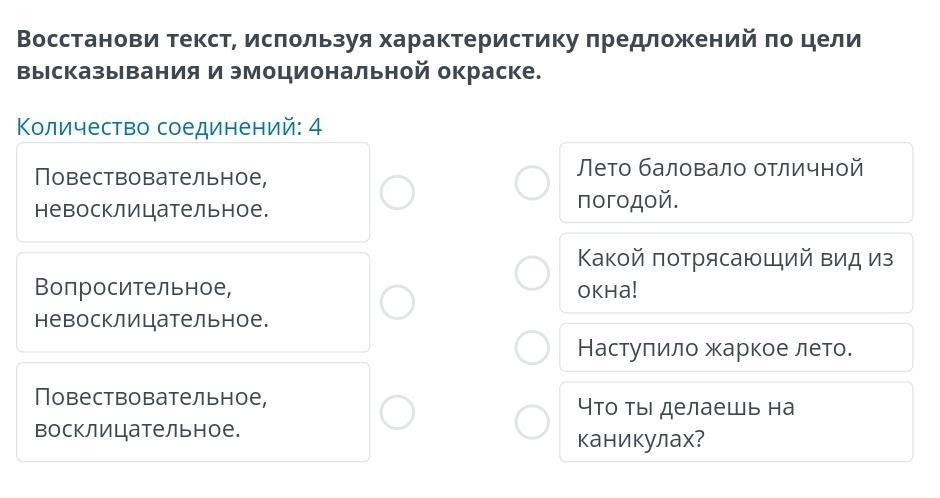Select circle left of 'Лето баловало отличной погодой'
The image size is (940, 498).
[532, 183]
